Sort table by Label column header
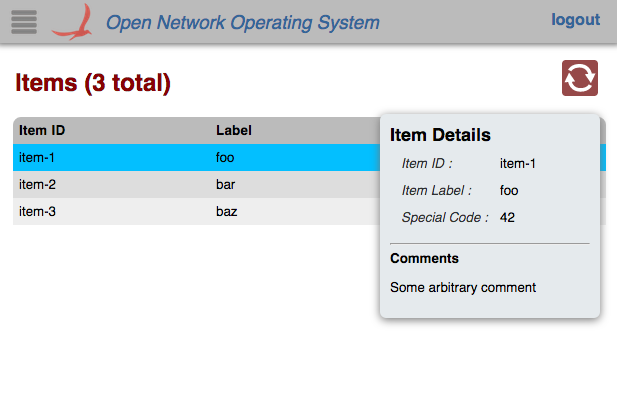Screen dimensions: 617x400 [x=234, y=130]
